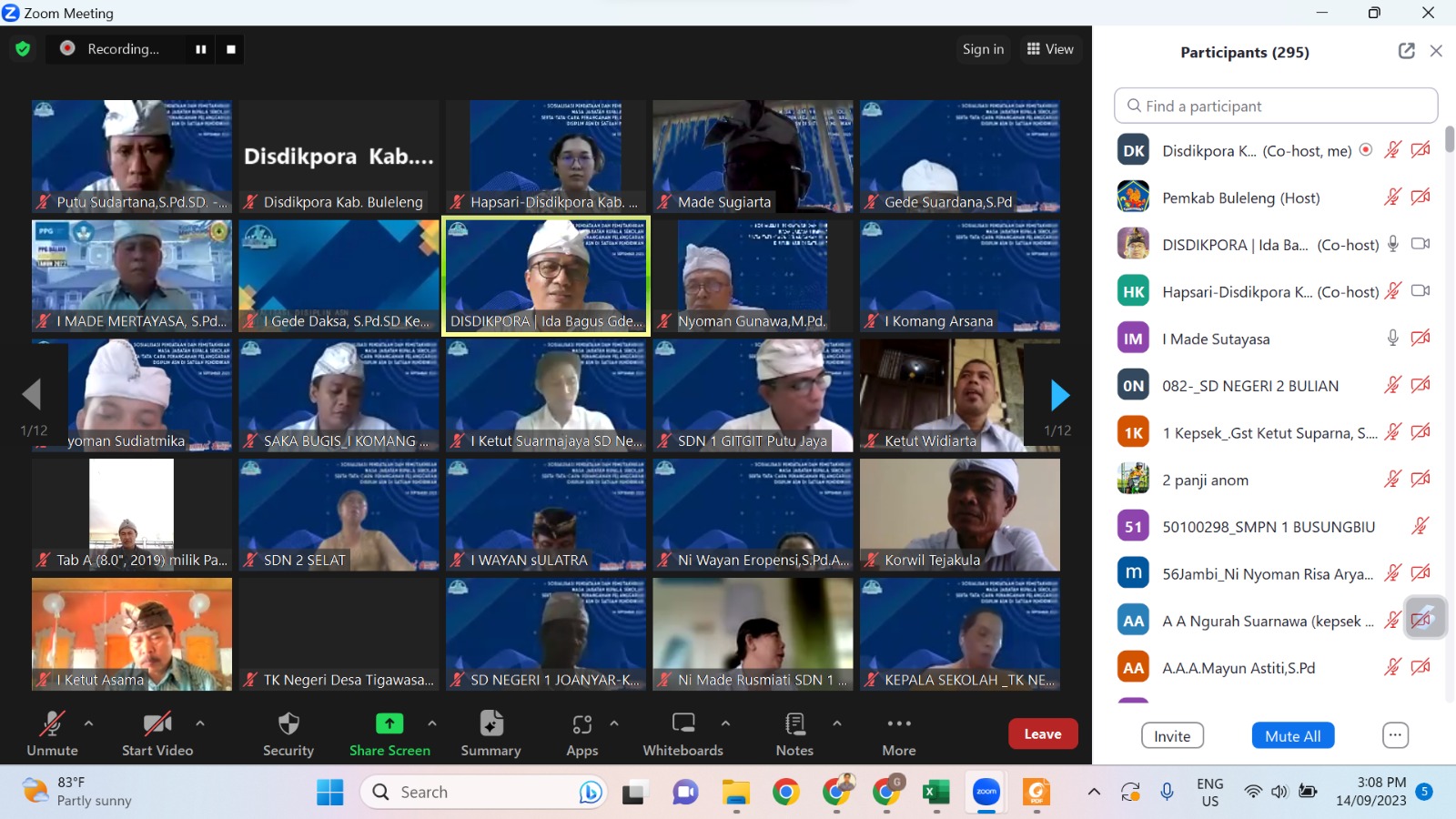The width and height of the screenshot is (1456, 819).
Task: Open the View layout menu
Action: tap(1050, 49)
